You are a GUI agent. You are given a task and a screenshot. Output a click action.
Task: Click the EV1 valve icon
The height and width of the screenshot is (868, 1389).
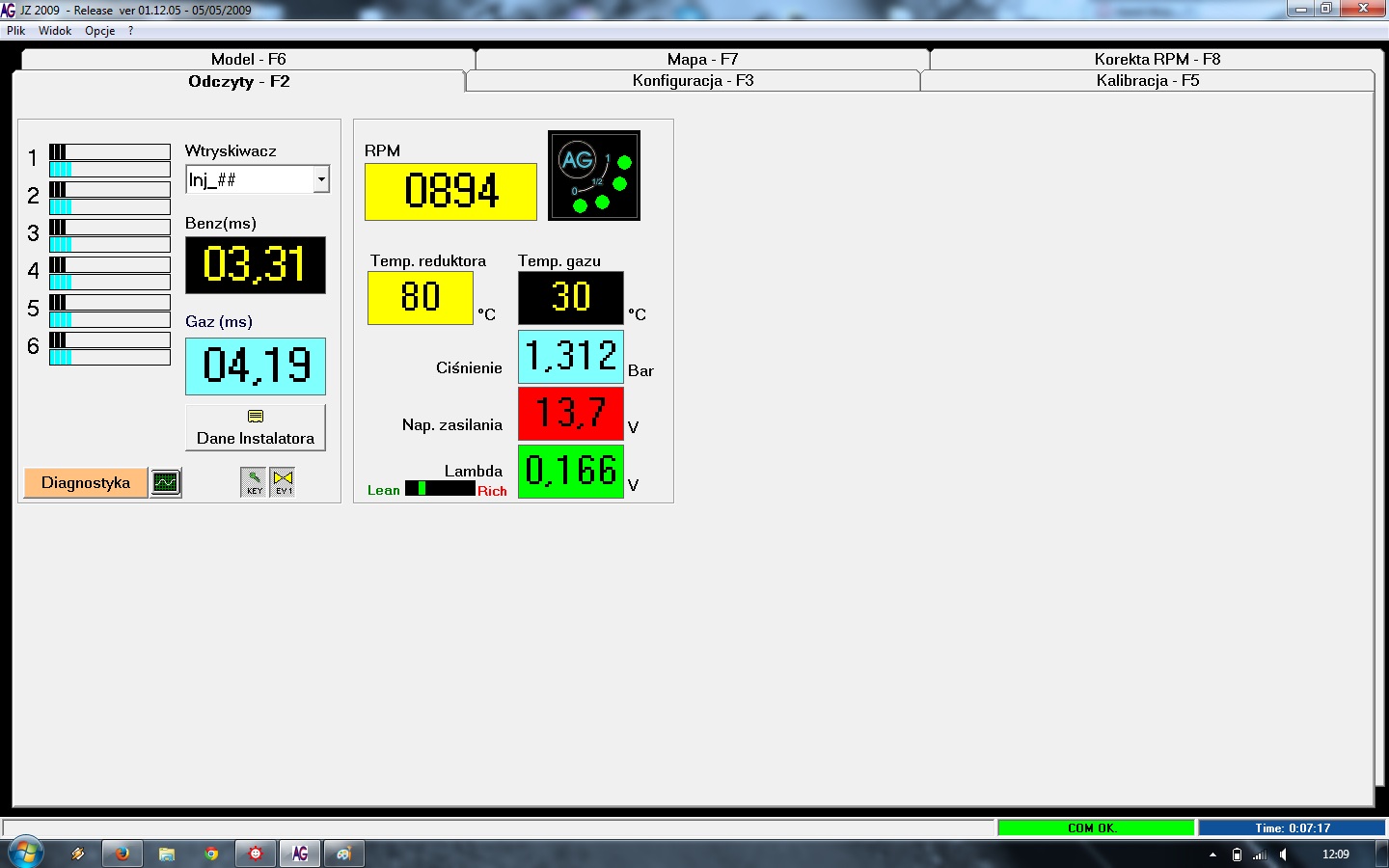point(283,481)
